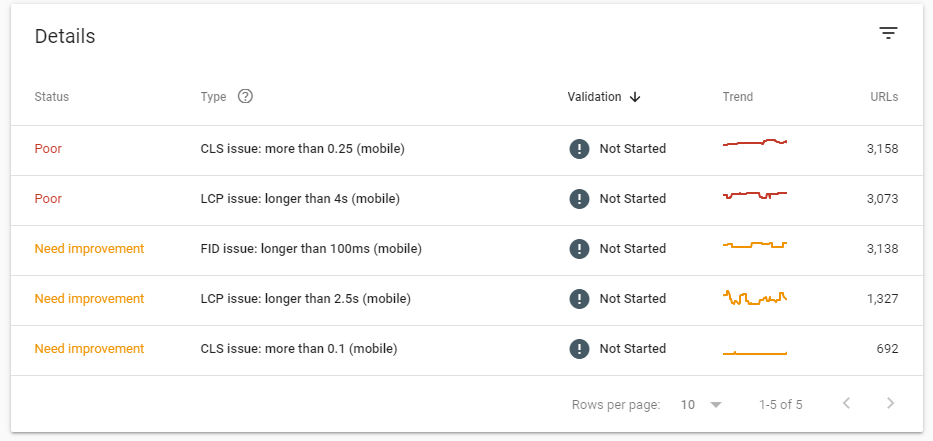Open the Rows per page dropdown
The height and width of the screenshot is (441, 933).
(701, 405)
